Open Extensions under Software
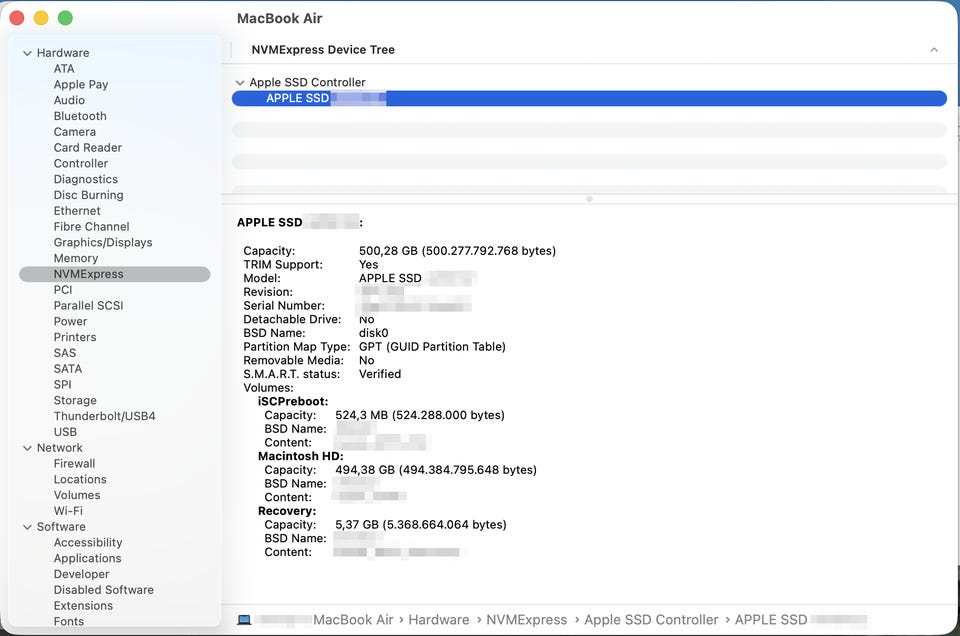 83,606
